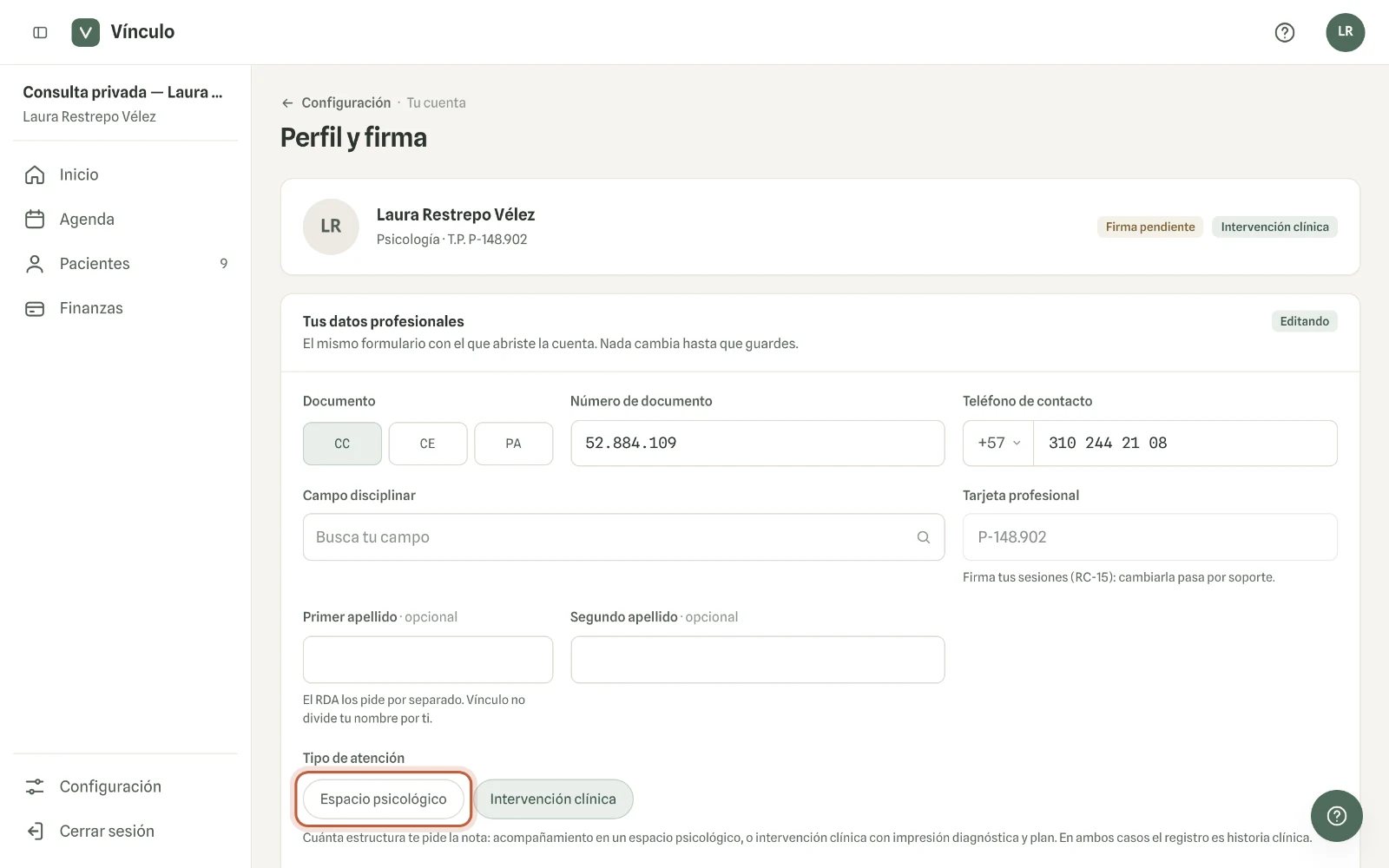Open the Busca tu campo combo box
Viewport: 1389px width, 868px height.
(623, 537)
